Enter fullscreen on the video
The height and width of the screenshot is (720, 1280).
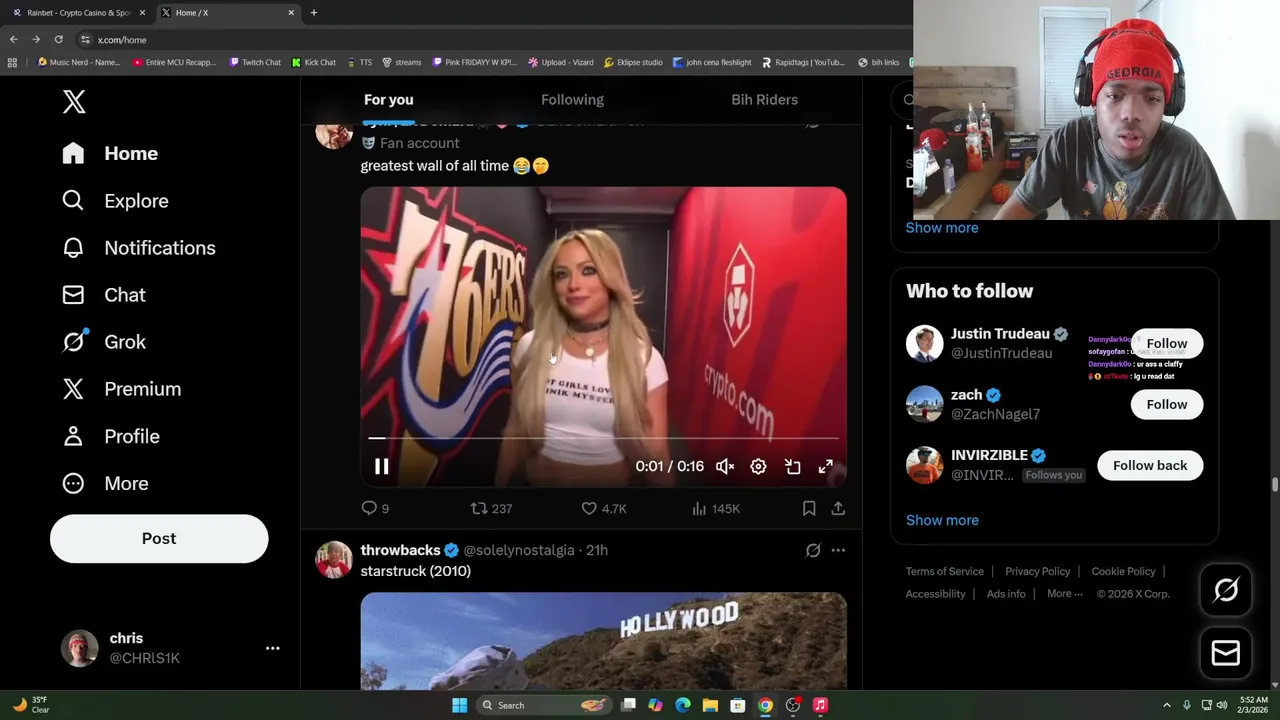point(825,466)
